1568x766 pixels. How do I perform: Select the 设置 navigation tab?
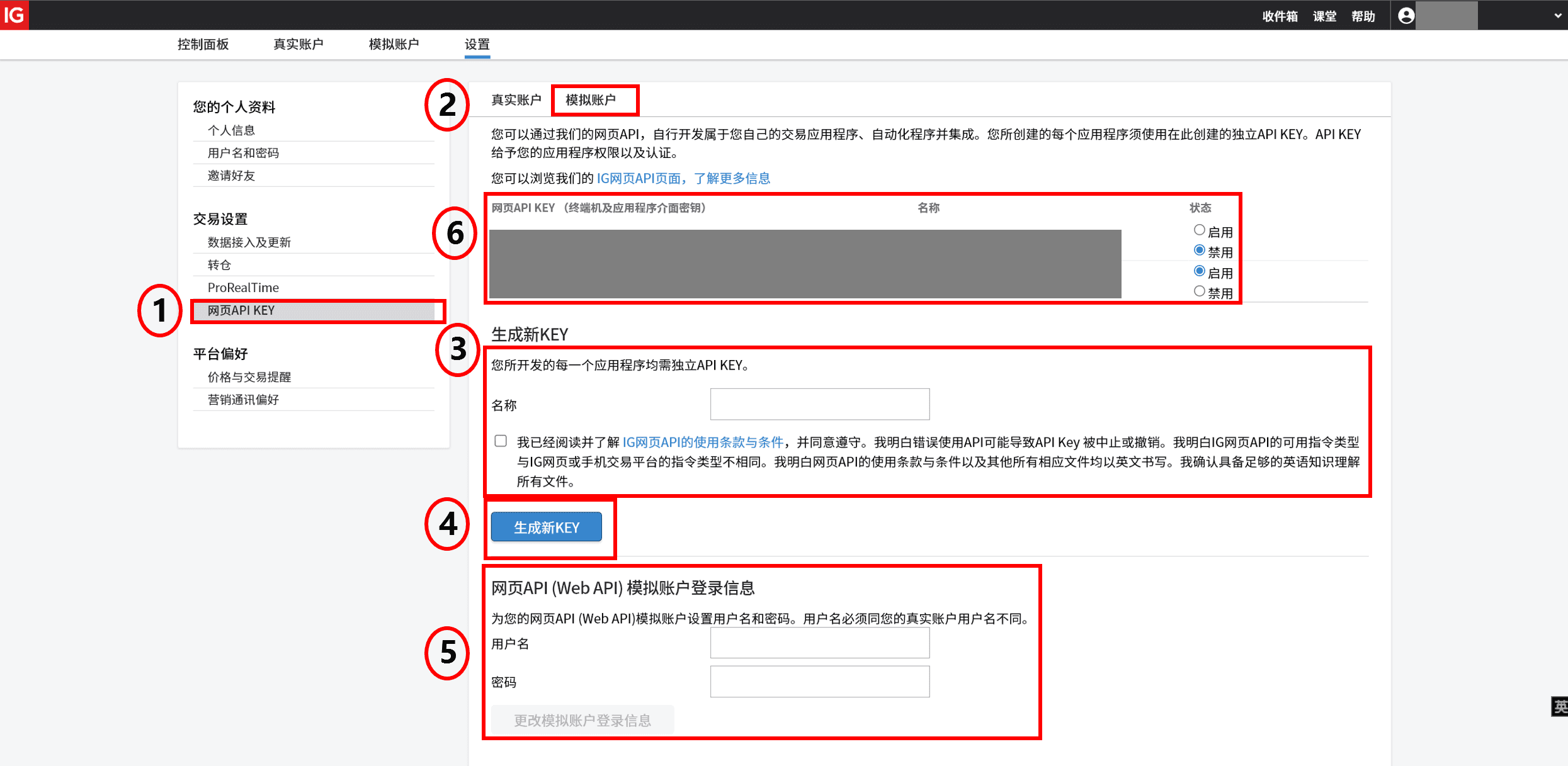coord(477,44)
